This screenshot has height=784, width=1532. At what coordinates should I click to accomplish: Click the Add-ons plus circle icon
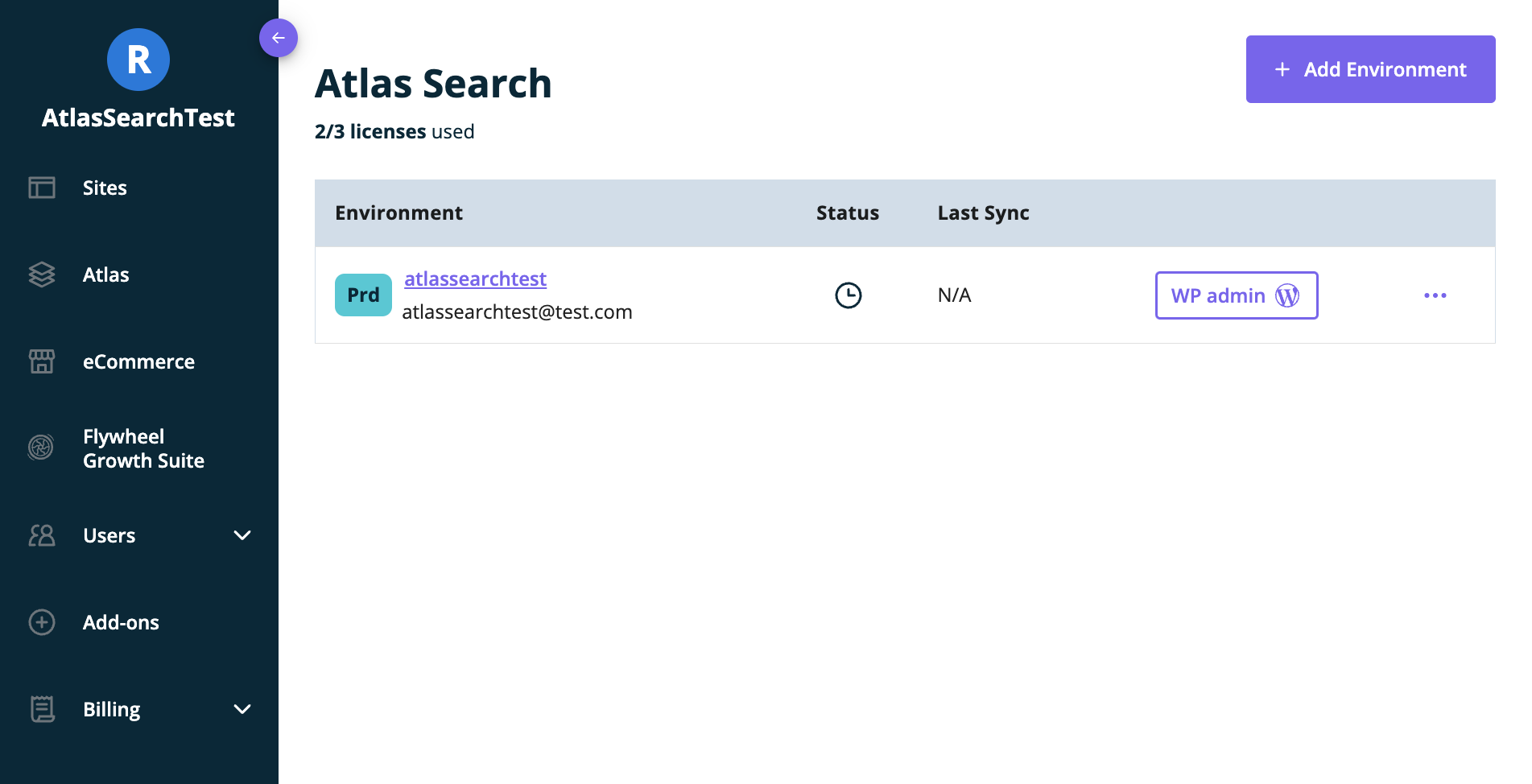pyautogui.click(x=42, y=622)
